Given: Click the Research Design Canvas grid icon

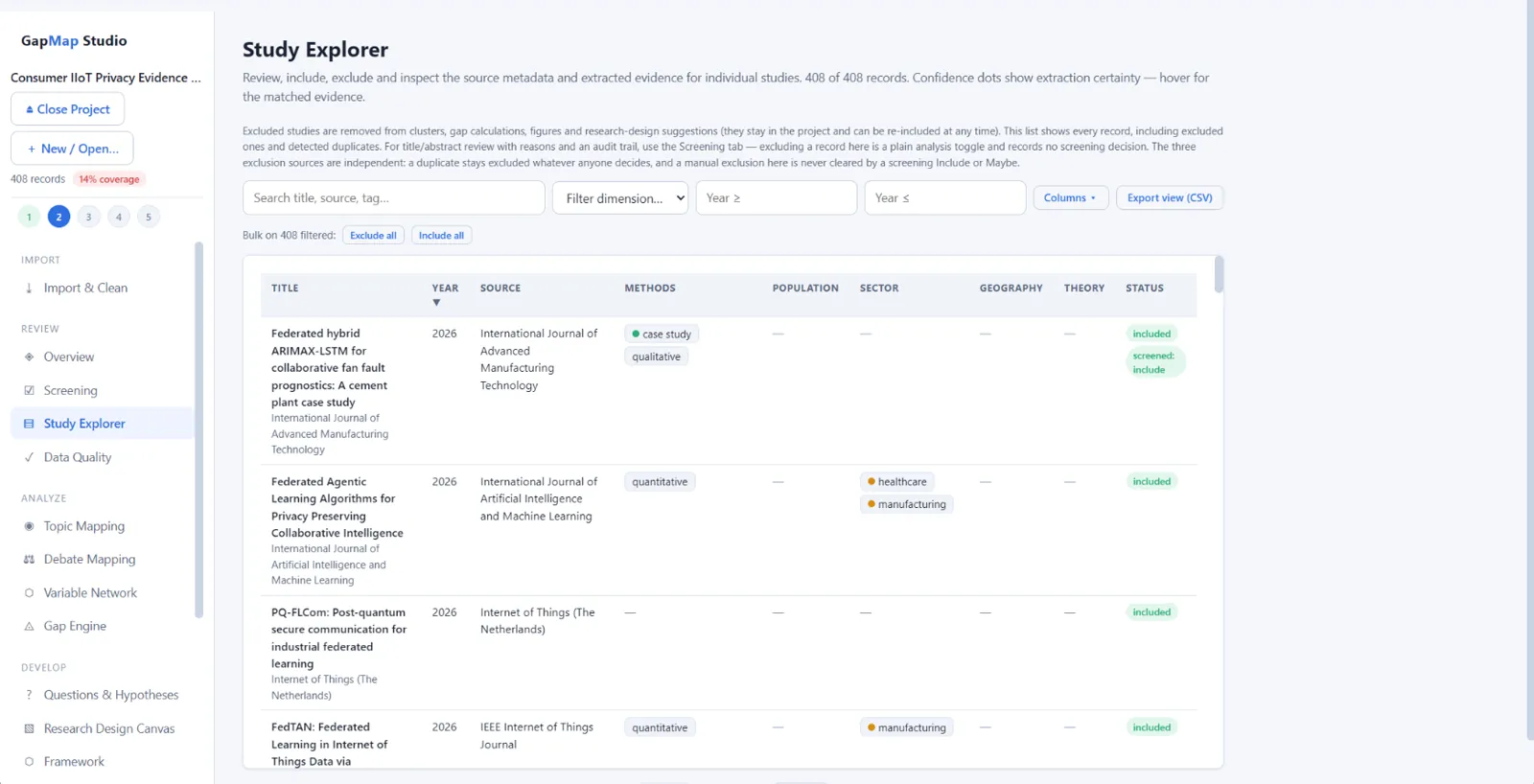Looking at the screenshot, I should pyautogui.click(x=29, y=728).
